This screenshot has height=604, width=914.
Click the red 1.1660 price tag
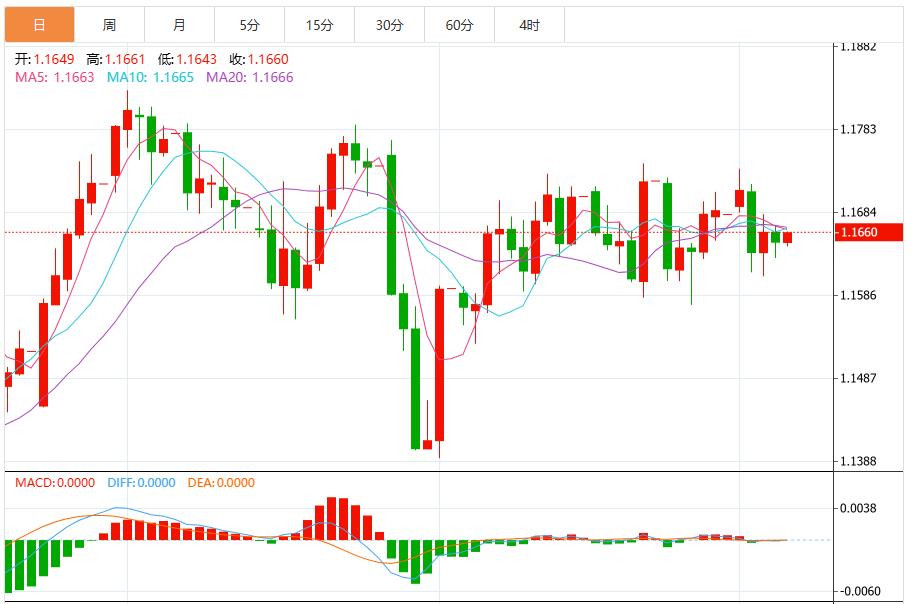coord(869,231)
